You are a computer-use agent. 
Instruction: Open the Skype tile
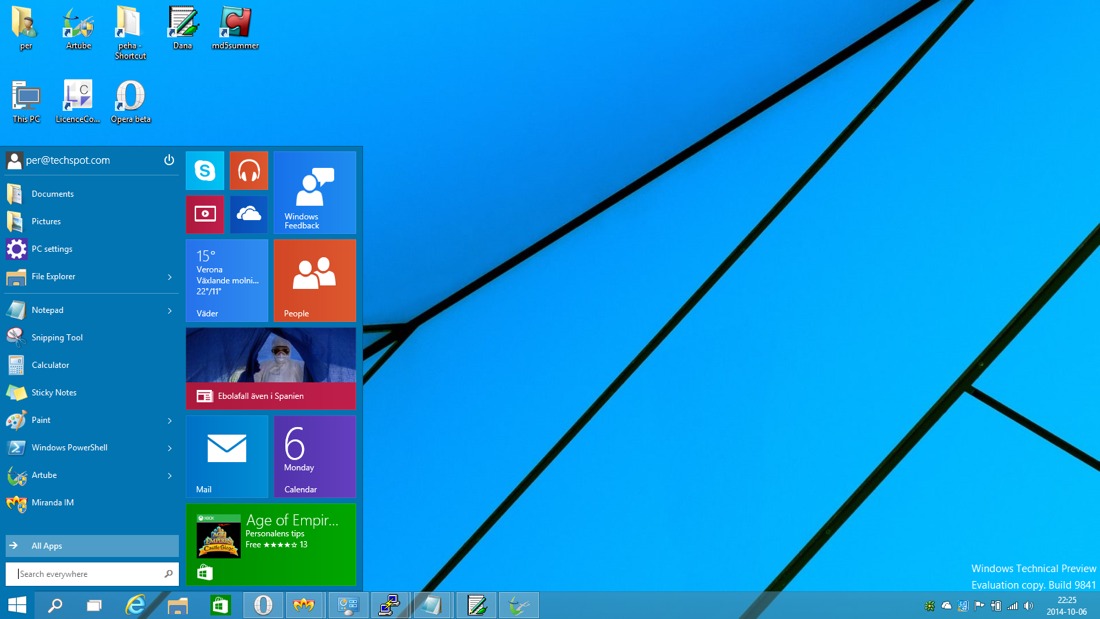tap(205, 171)
